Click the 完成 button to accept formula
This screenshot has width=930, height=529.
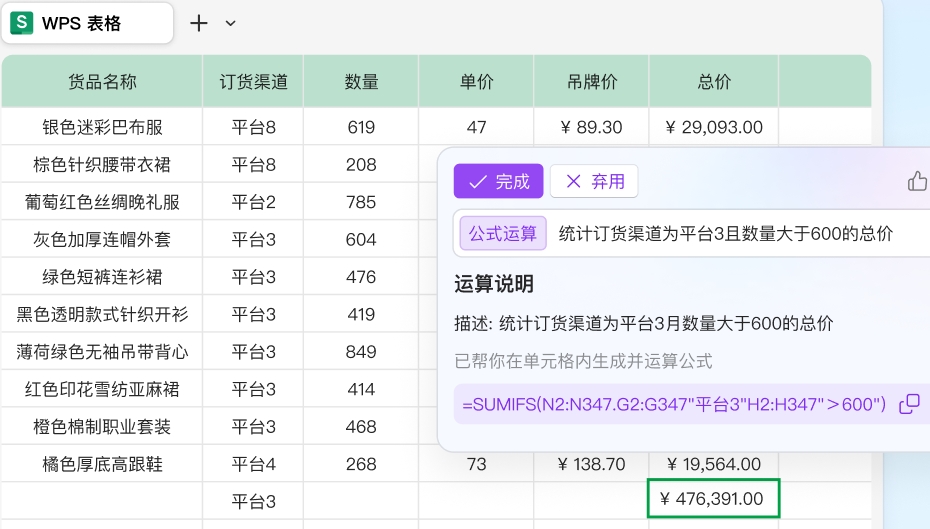498,181
